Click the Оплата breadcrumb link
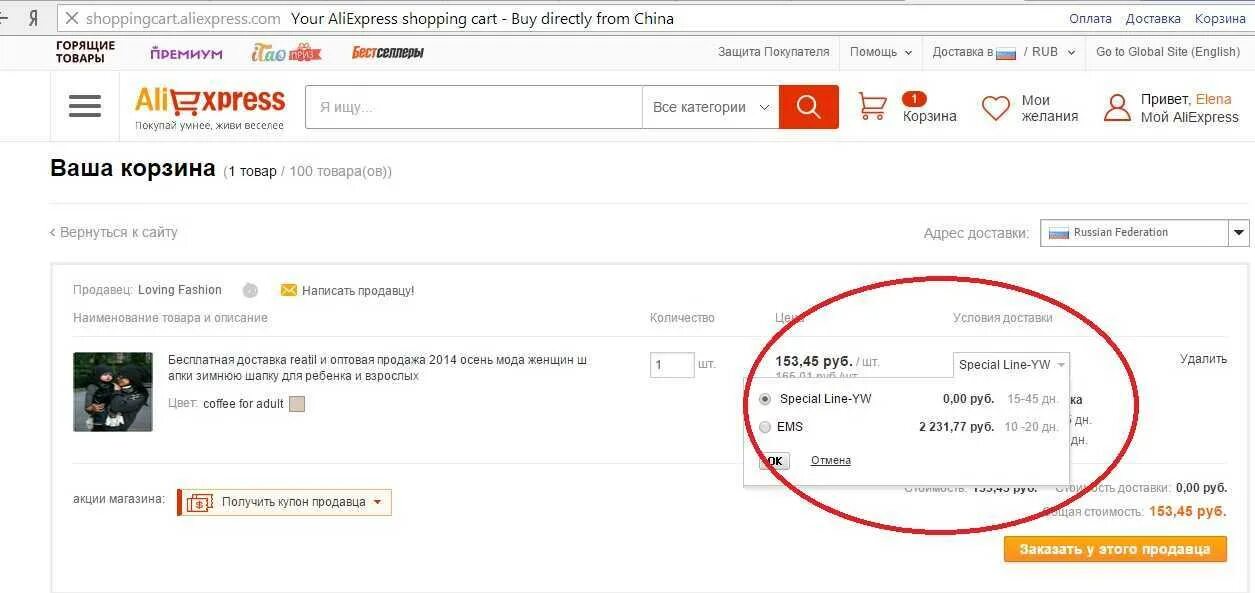The height and width of the screenshot is (593, 1255). 1090,18
